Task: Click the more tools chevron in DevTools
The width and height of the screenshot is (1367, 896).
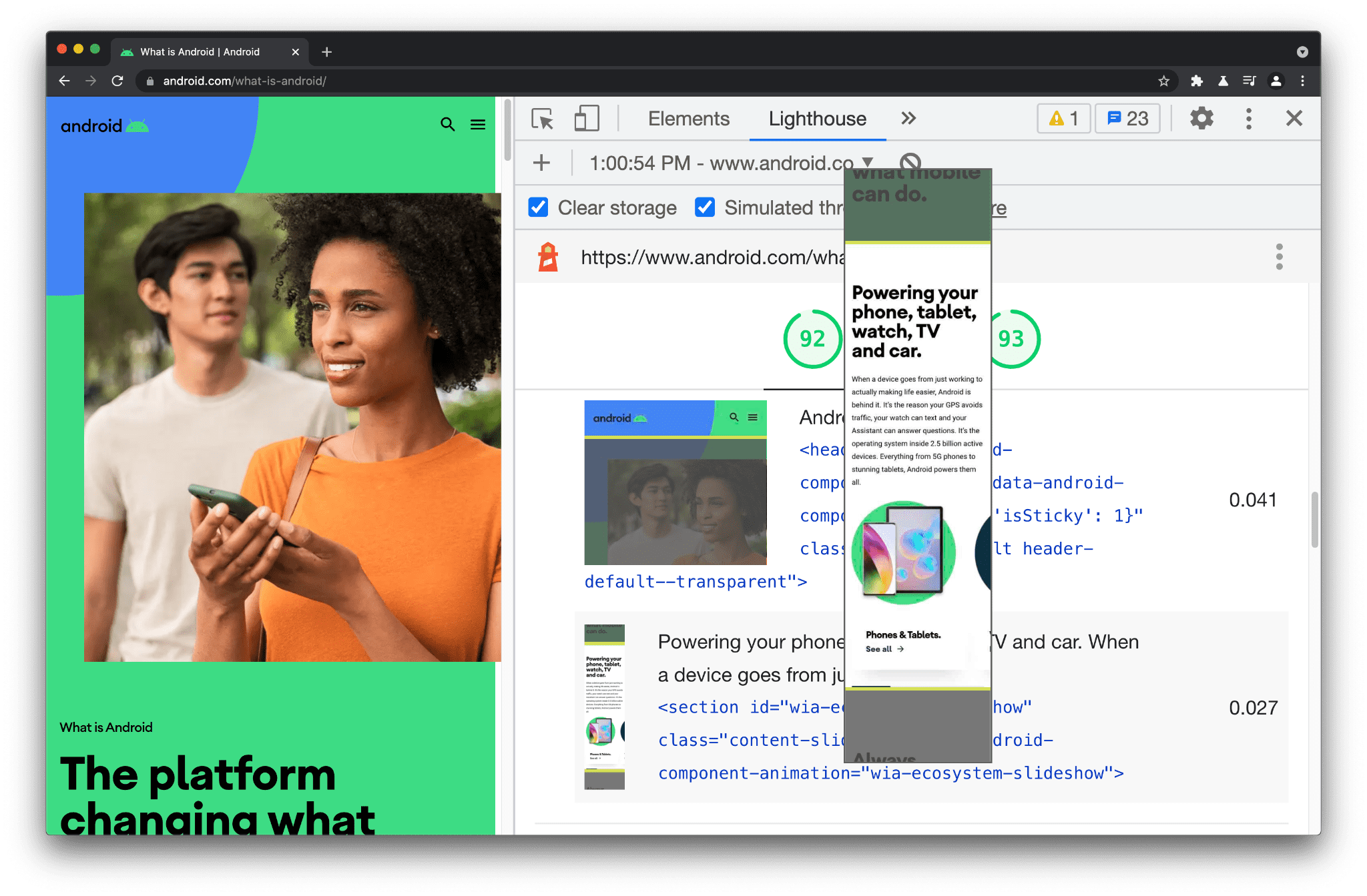Action: (907, 118)
